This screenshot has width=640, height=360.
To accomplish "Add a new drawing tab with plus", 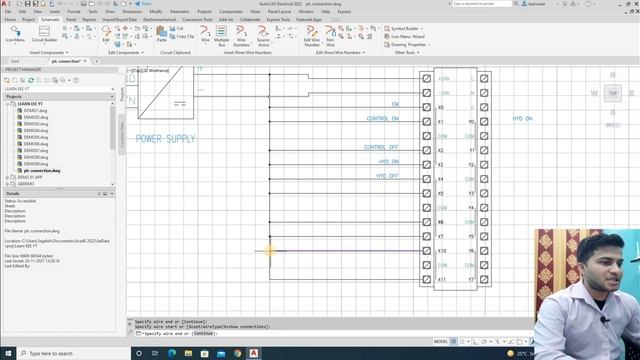I will point(97,61).
